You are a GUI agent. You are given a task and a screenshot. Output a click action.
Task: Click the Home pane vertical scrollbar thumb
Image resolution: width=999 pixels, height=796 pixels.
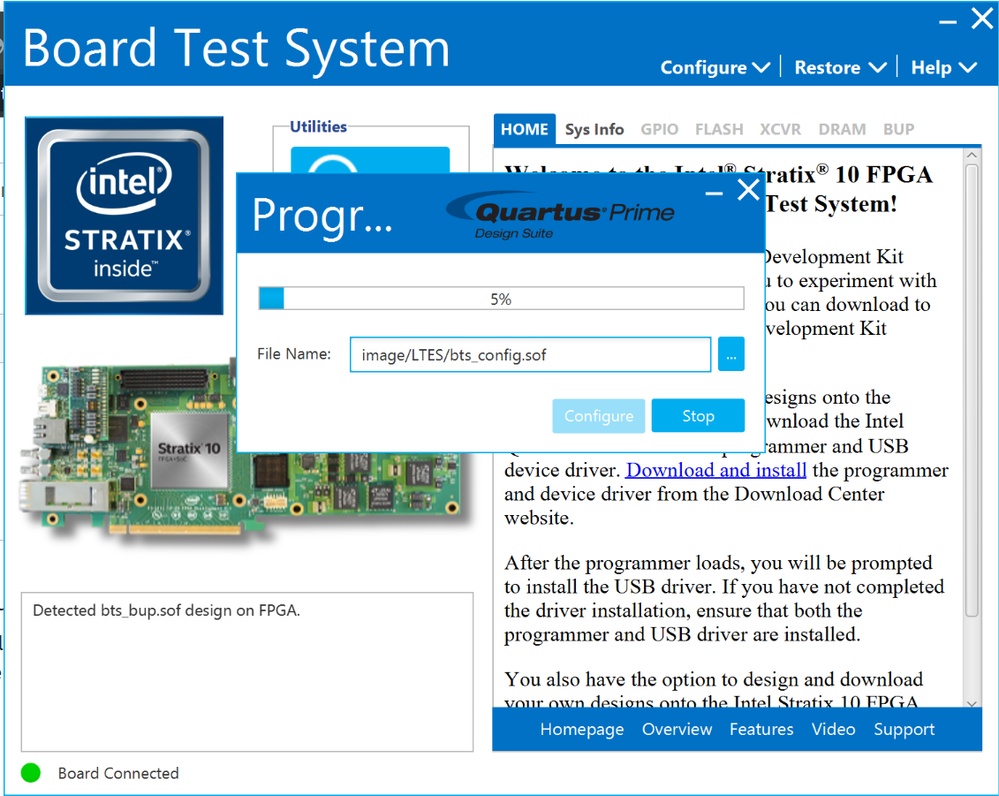click(x=972, y=391)
